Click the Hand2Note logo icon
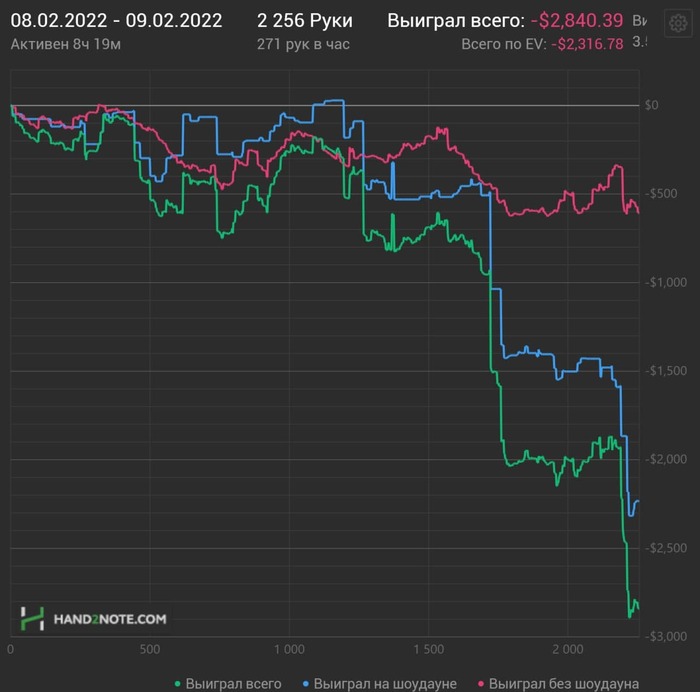Viewport: 700px width, 692px height. 32,618
